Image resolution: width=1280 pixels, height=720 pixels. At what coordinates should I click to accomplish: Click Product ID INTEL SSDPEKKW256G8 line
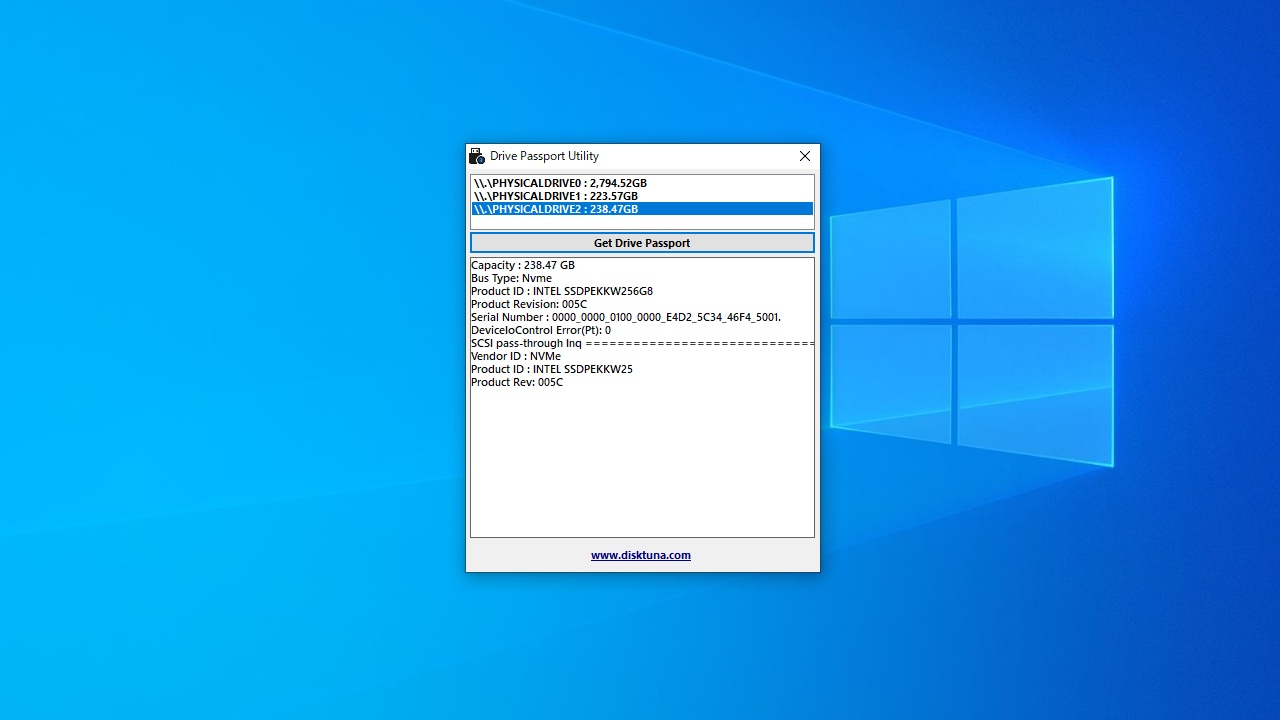pos(562,291)
